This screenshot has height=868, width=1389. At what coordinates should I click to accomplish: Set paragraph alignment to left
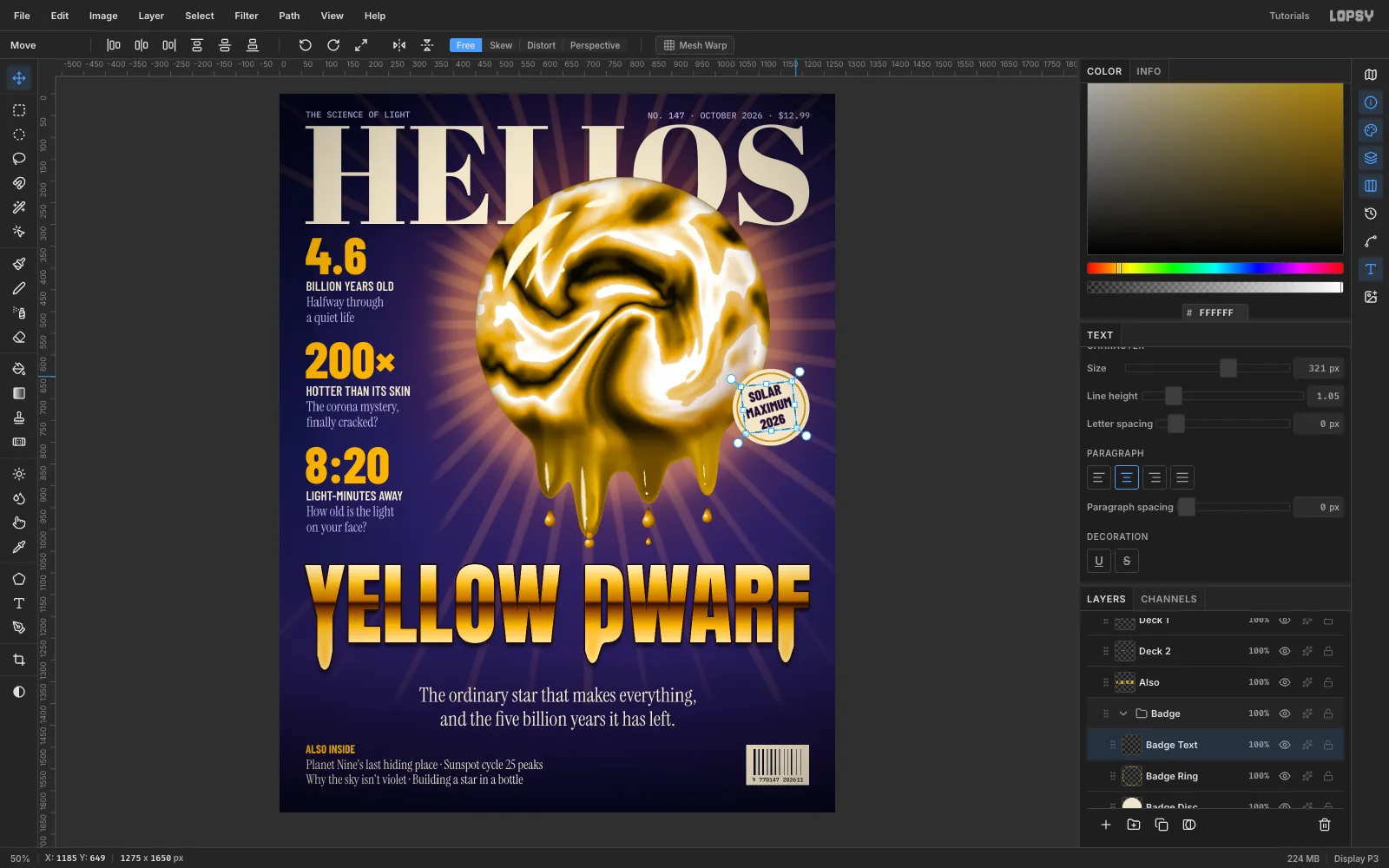pos(1099,477)
